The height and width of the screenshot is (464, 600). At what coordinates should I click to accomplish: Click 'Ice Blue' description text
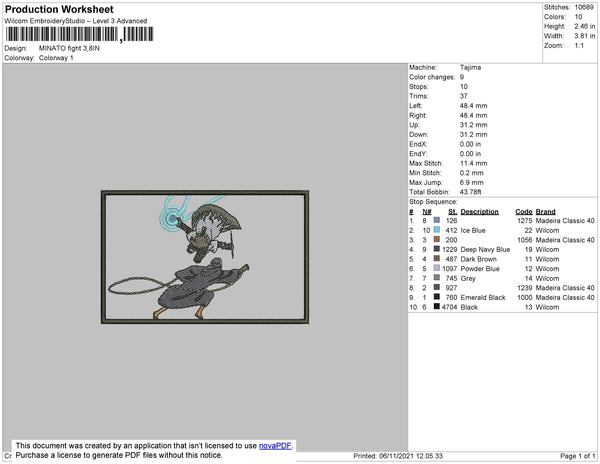pyautogui.click(x=473, y=230)
